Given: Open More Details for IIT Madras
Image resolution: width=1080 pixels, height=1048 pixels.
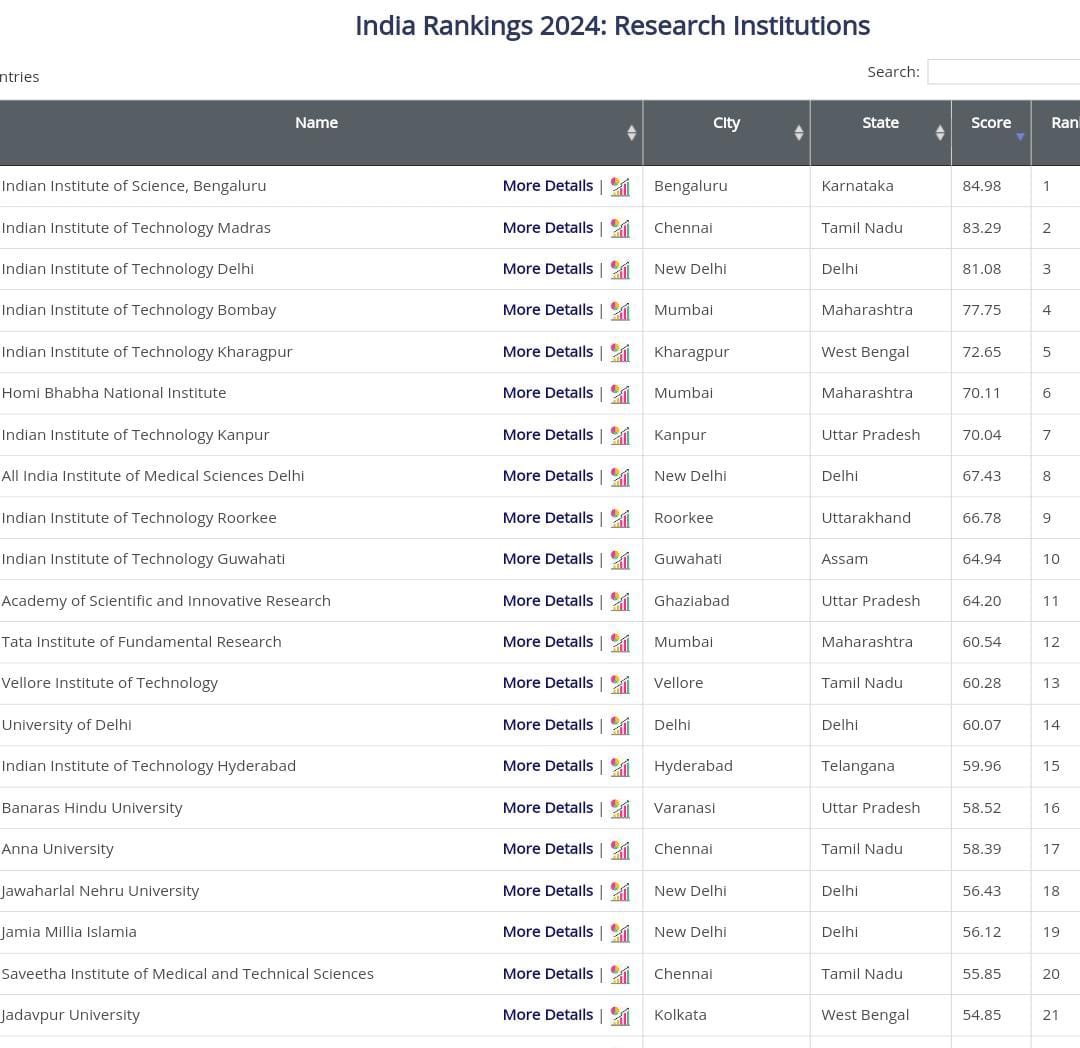Looking at the screenshot, I should click(548, 228).
